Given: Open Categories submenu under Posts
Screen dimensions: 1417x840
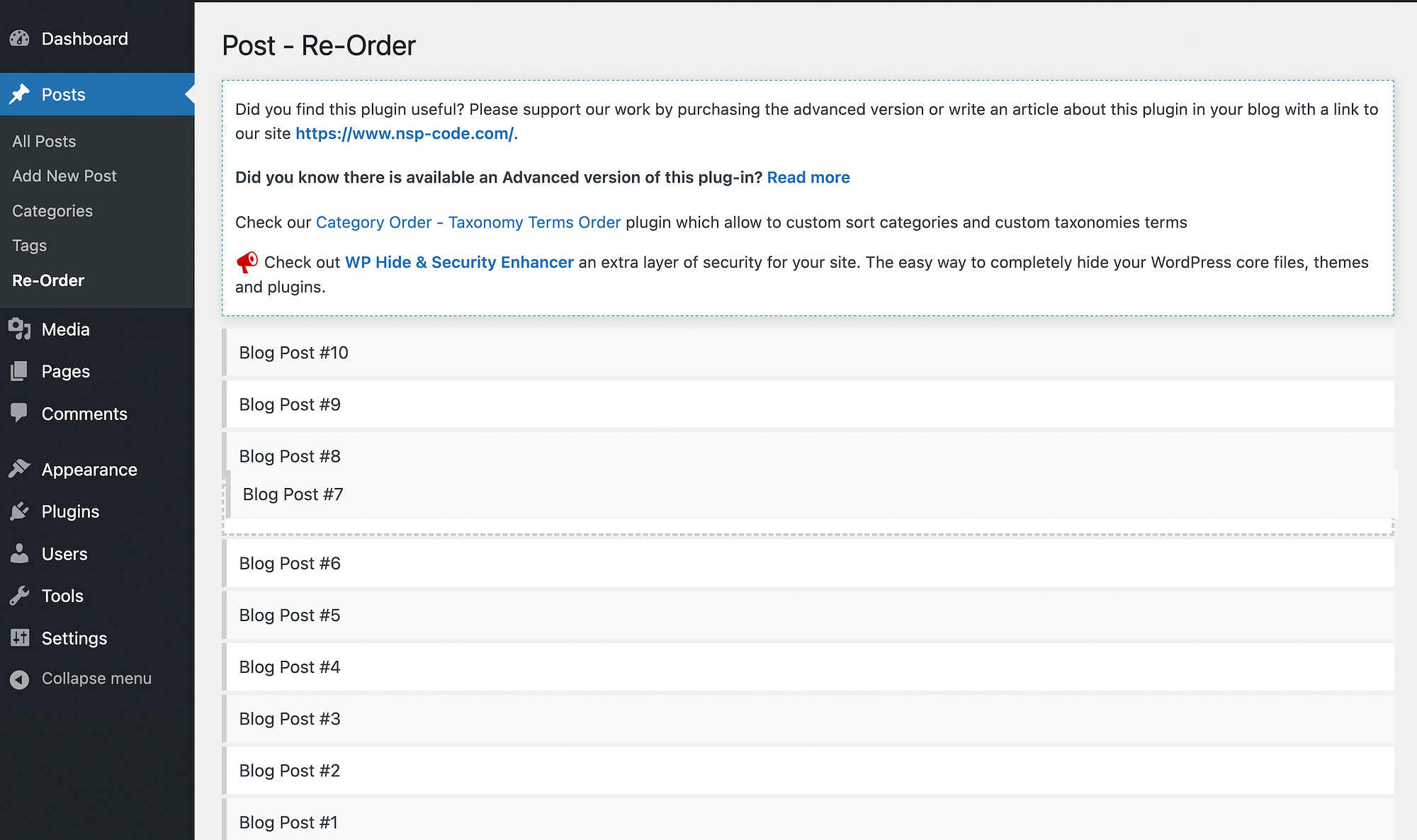Looking at the screenshot, I should 52,210.
